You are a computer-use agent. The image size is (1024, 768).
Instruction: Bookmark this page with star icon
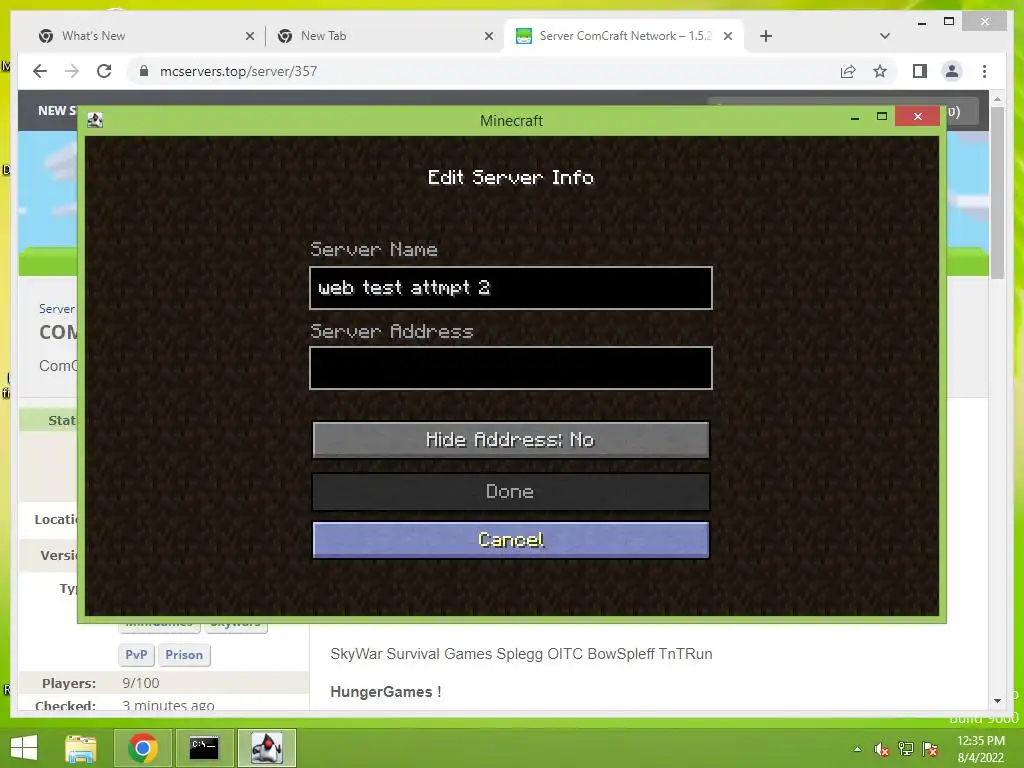pyautogui.click(x=880, y=71)
